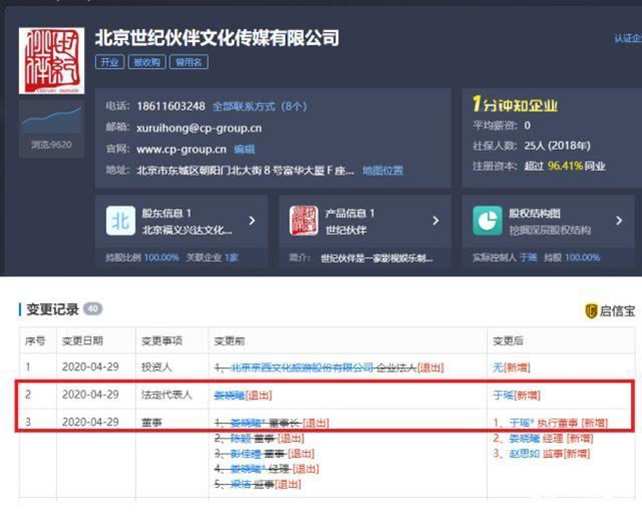The width and height of the screenshot is (642, 514).
Task: Click the change record count badge
Action: pyautogui.click(x=93, y=309)
